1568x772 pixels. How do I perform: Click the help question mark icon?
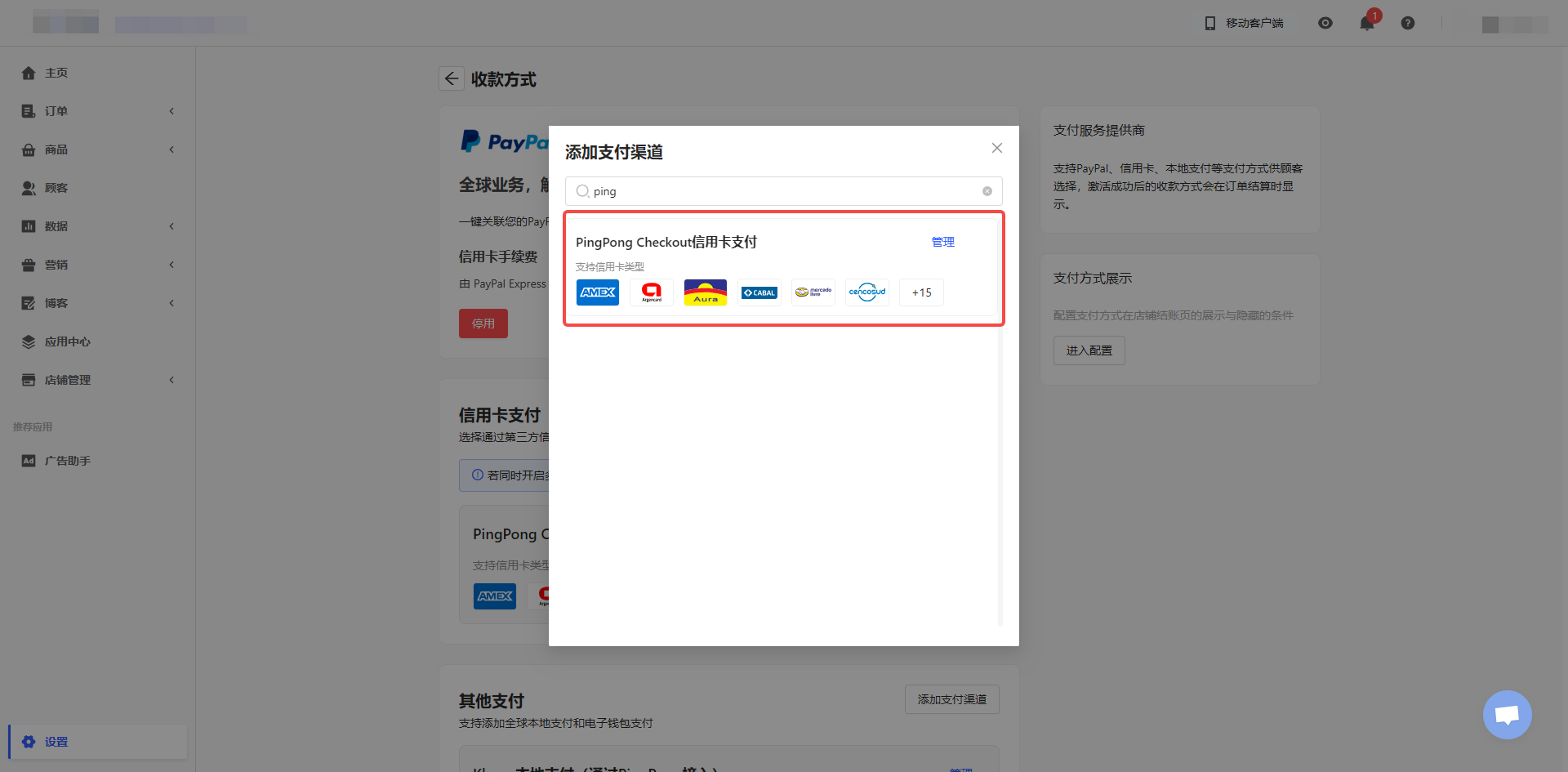1408,23
